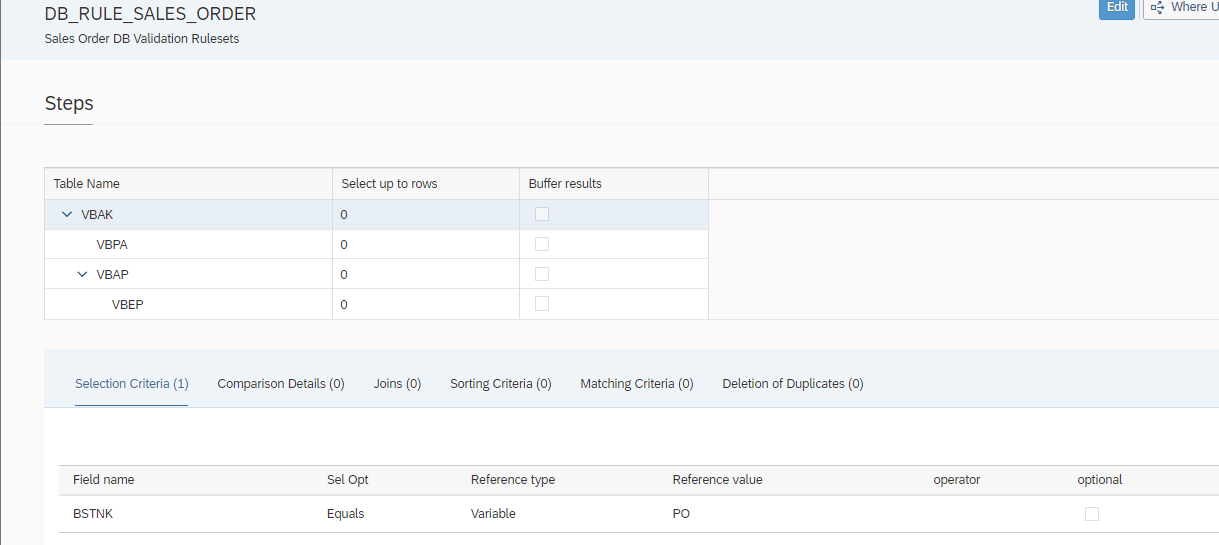Enable Buffer results checkbox for VBAP
1219x545 pixels.
click(x=542, y=274)
